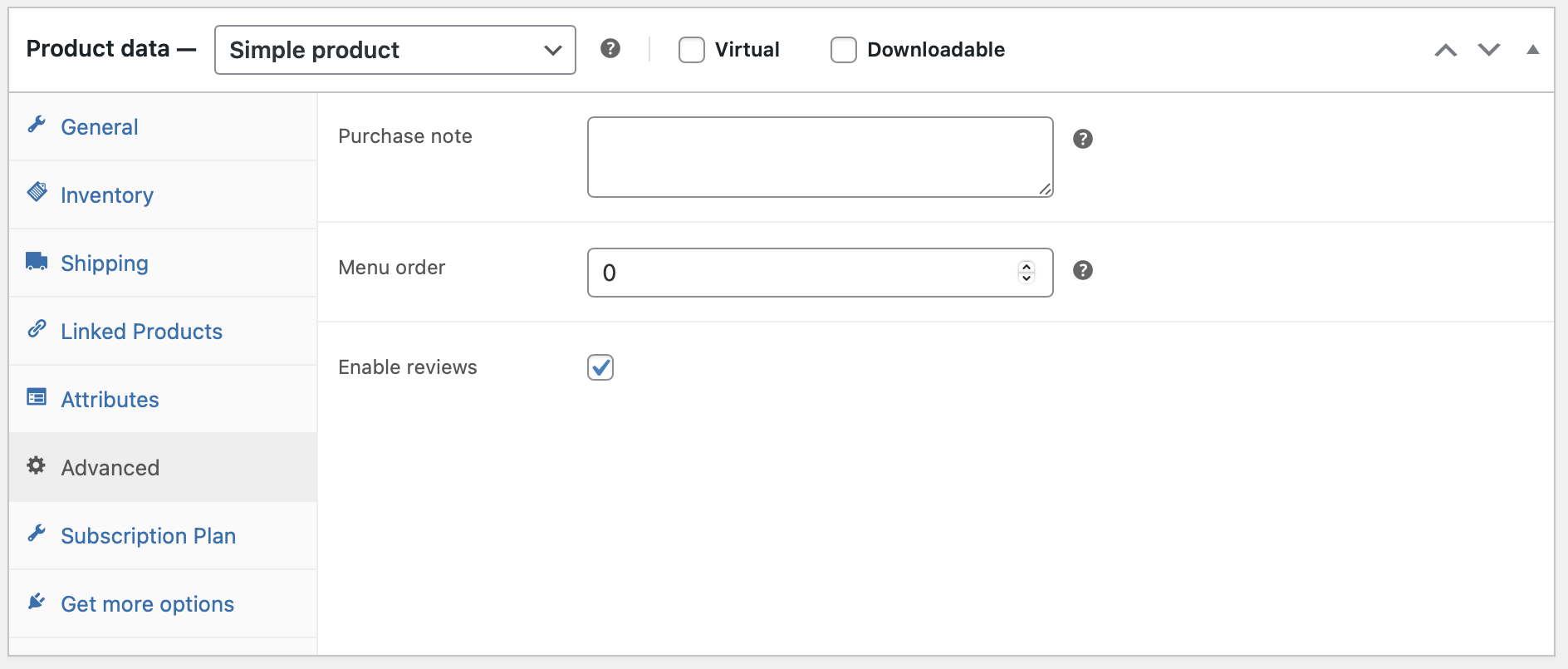Select the Advanced tab
This screenshot has width=1568, height=669.
click(163, 467)
